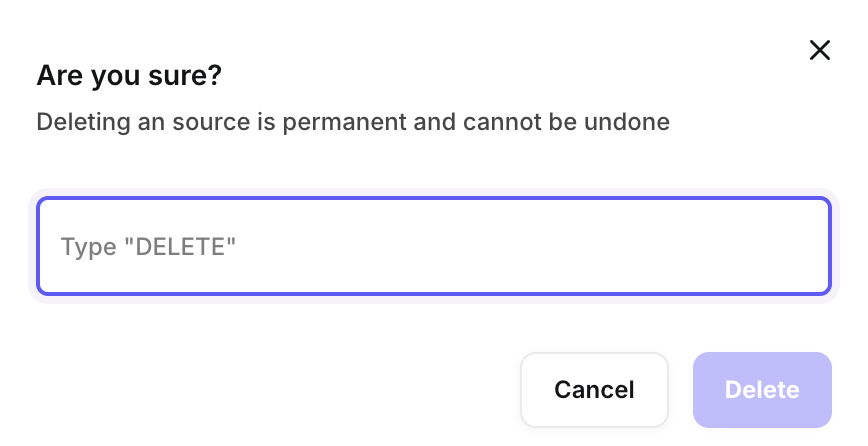Confirm deletion with the Delete button
The width and height of the screenshot is (868, 446).
point(762,390)
